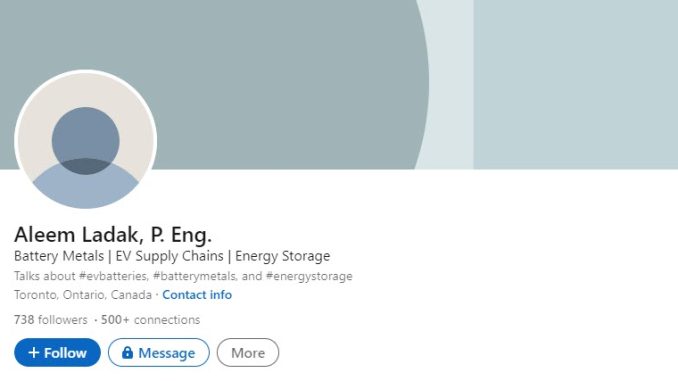
Task: Open the Message button
Action: click(x=159, y=352)
